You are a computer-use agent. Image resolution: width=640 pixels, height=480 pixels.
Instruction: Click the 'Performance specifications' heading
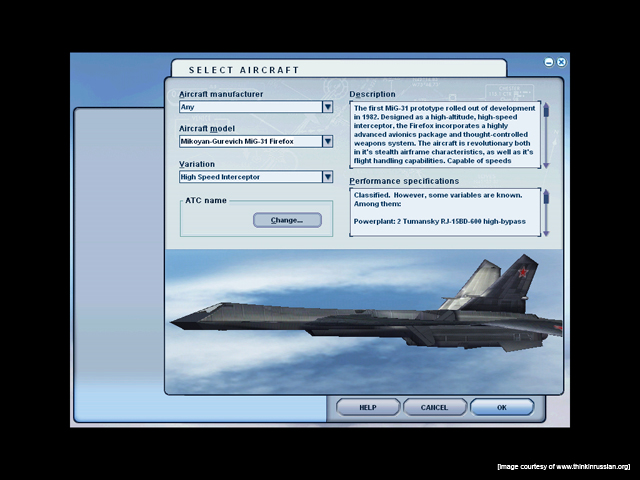[404, 181]
